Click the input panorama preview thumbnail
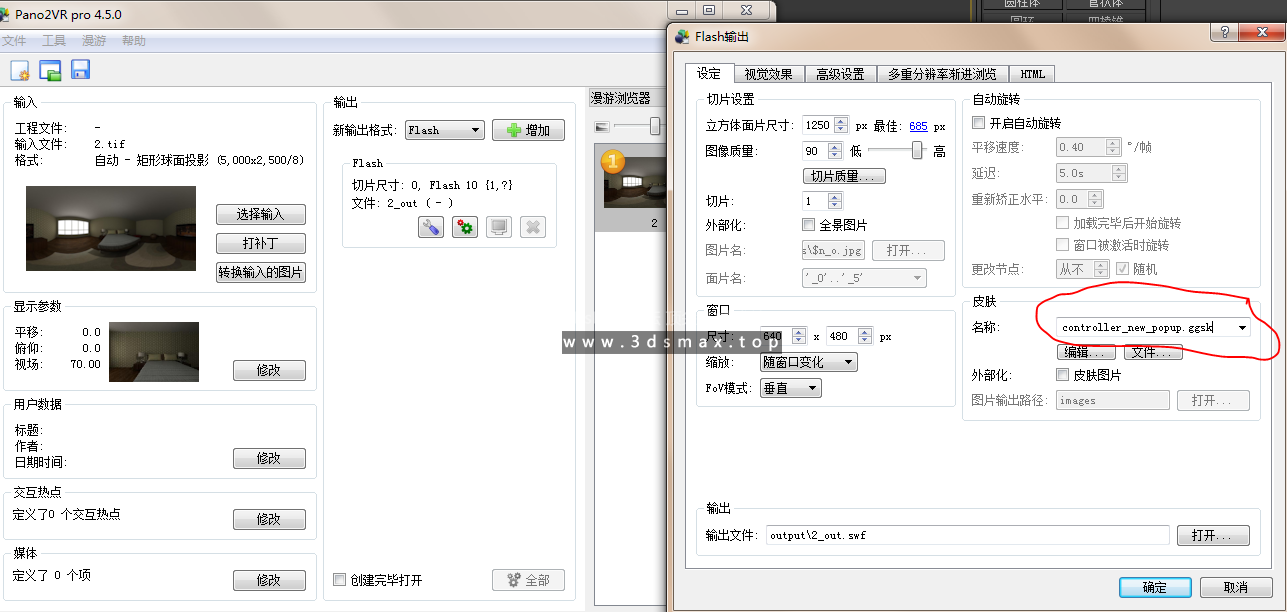This screenshot has width=1287, height=612. coord(111,228)
